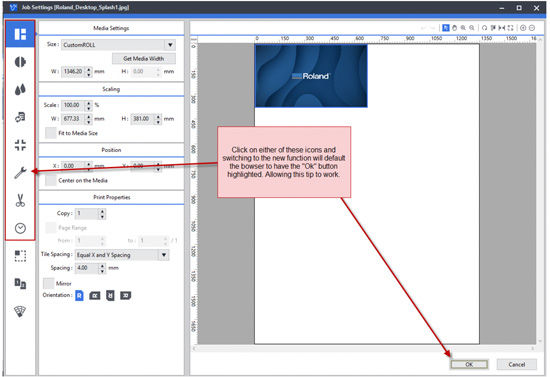
Task: Enable the Mirror checkbox
Action: (48, 283)
